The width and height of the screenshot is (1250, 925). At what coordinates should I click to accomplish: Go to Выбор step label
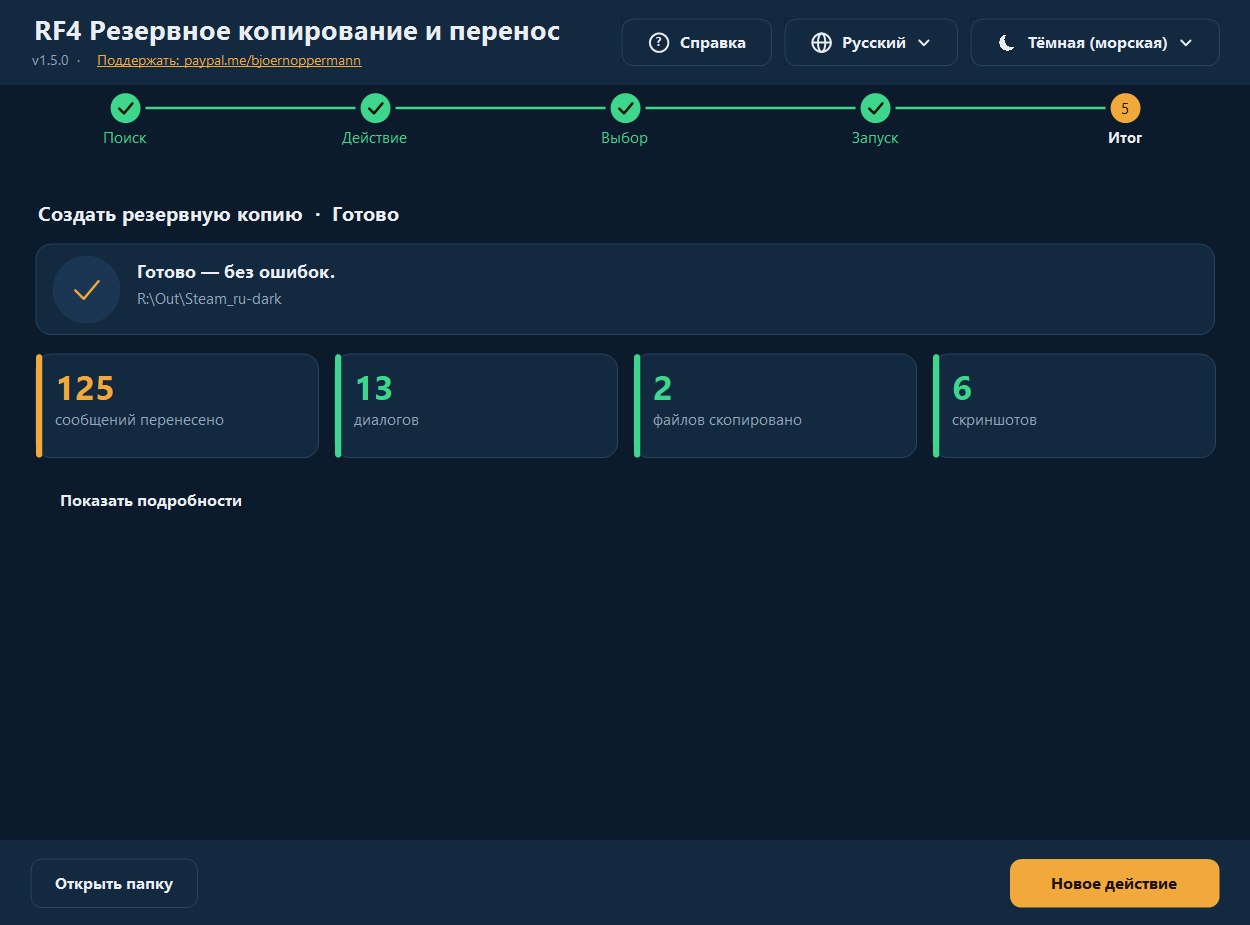pos(625,138)
